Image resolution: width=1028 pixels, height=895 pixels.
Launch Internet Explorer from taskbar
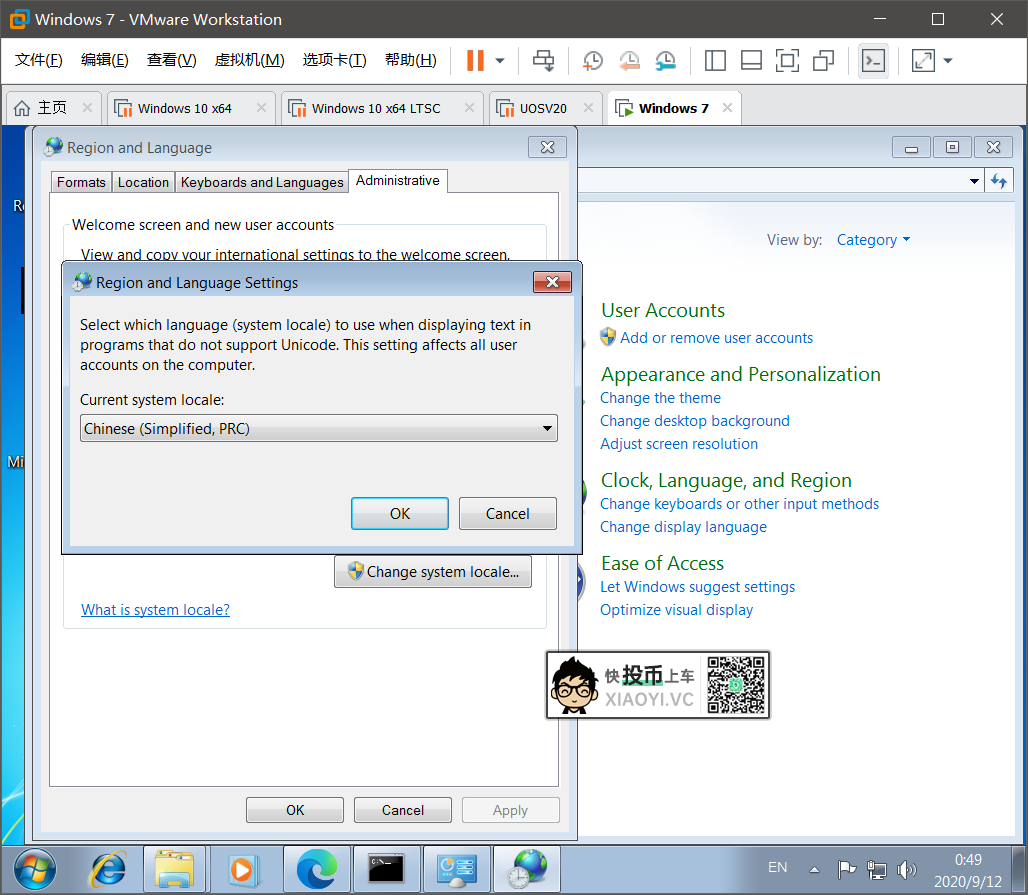(x=108, y=869)
